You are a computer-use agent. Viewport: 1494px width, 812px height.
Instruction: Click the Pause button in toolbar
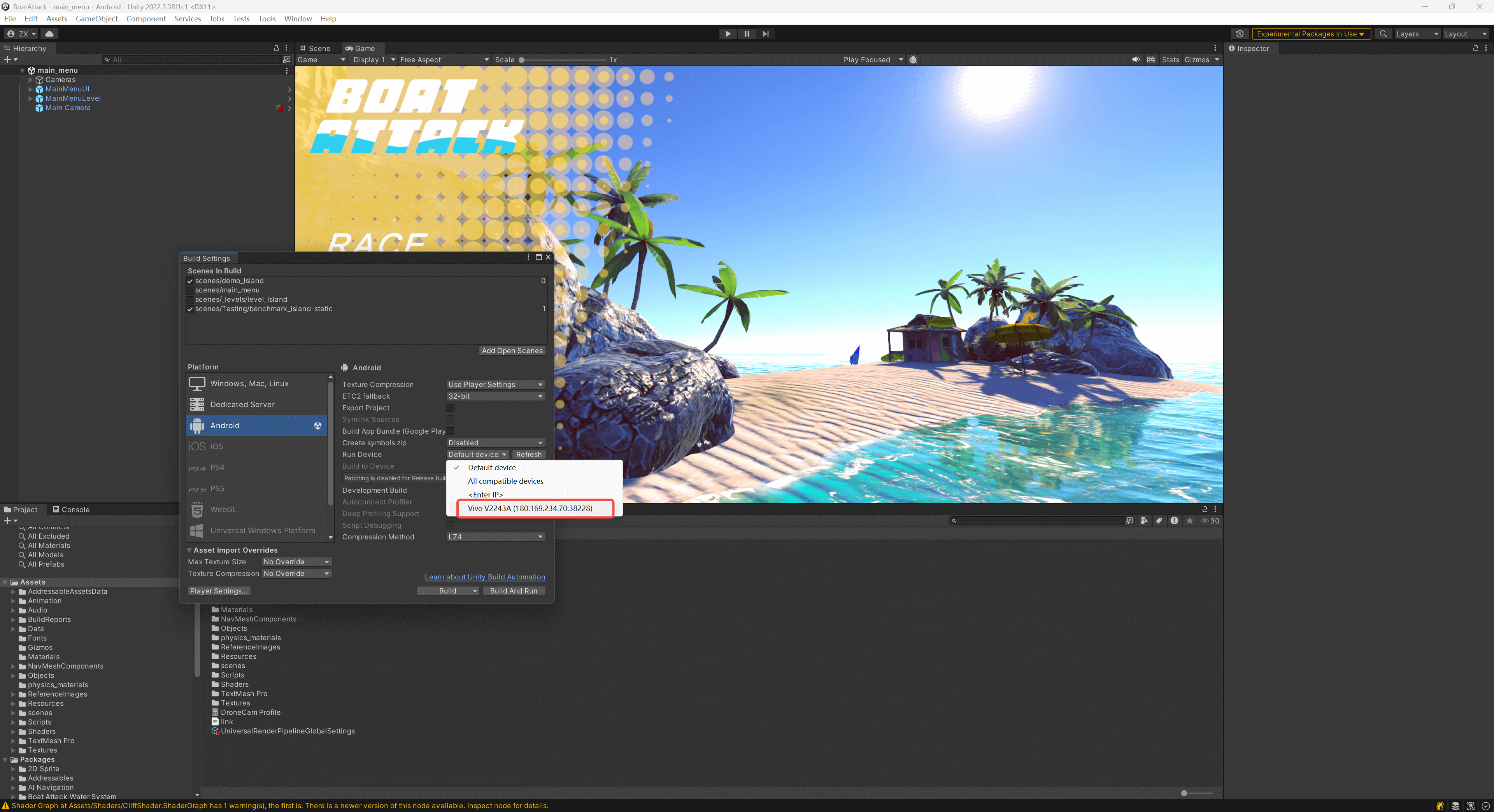pyautogui.click(x=747, y=33)
